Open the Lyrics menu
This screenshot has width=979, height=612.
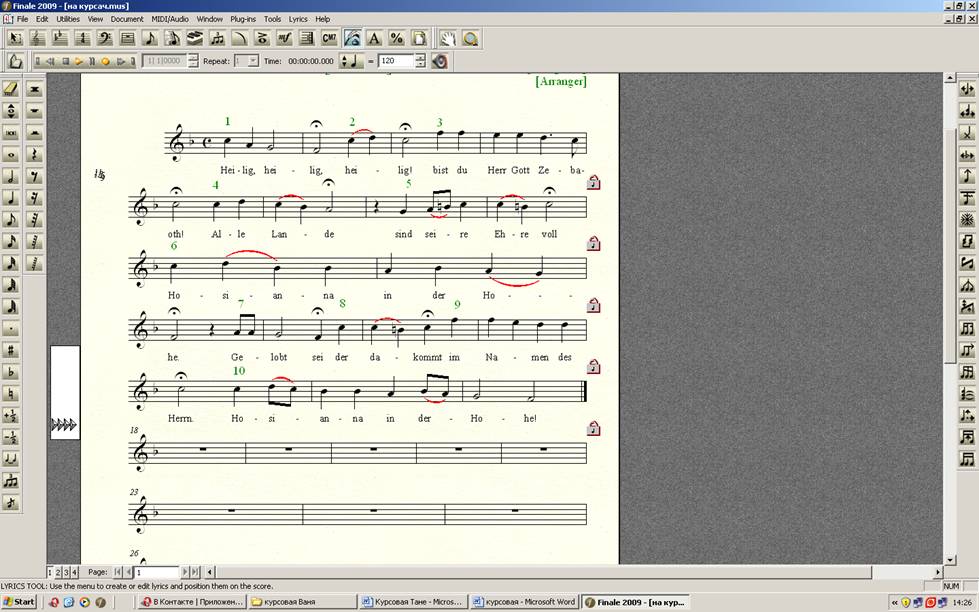point(298,19)
